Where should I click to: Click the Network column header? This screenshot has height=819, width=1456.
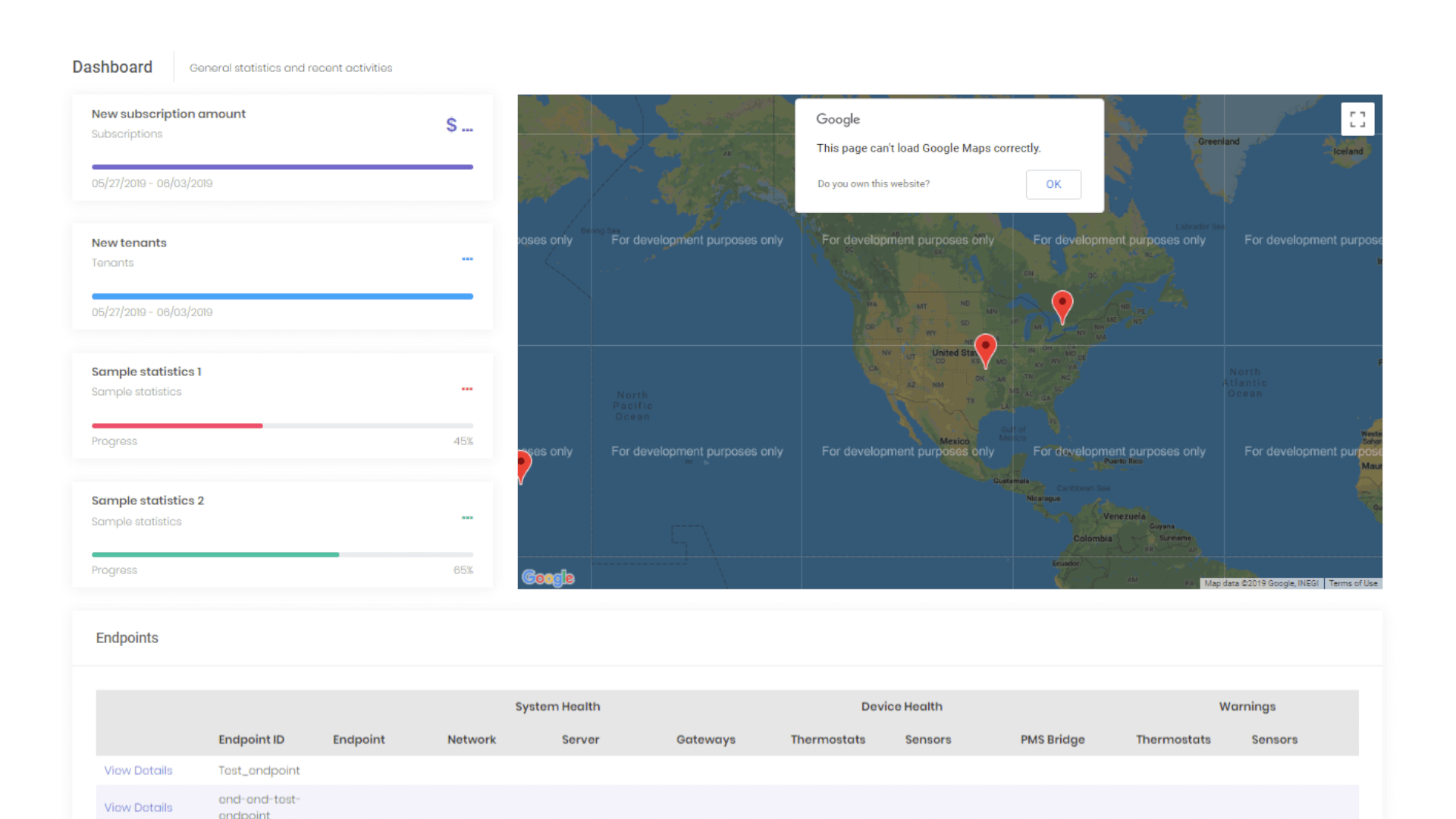[x=472, y=739]
